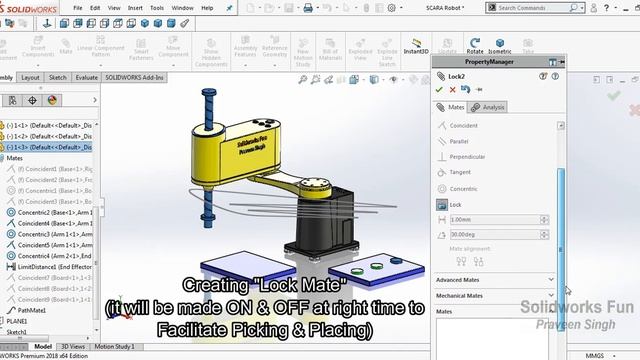Open the Insert menu

(135, 8)
